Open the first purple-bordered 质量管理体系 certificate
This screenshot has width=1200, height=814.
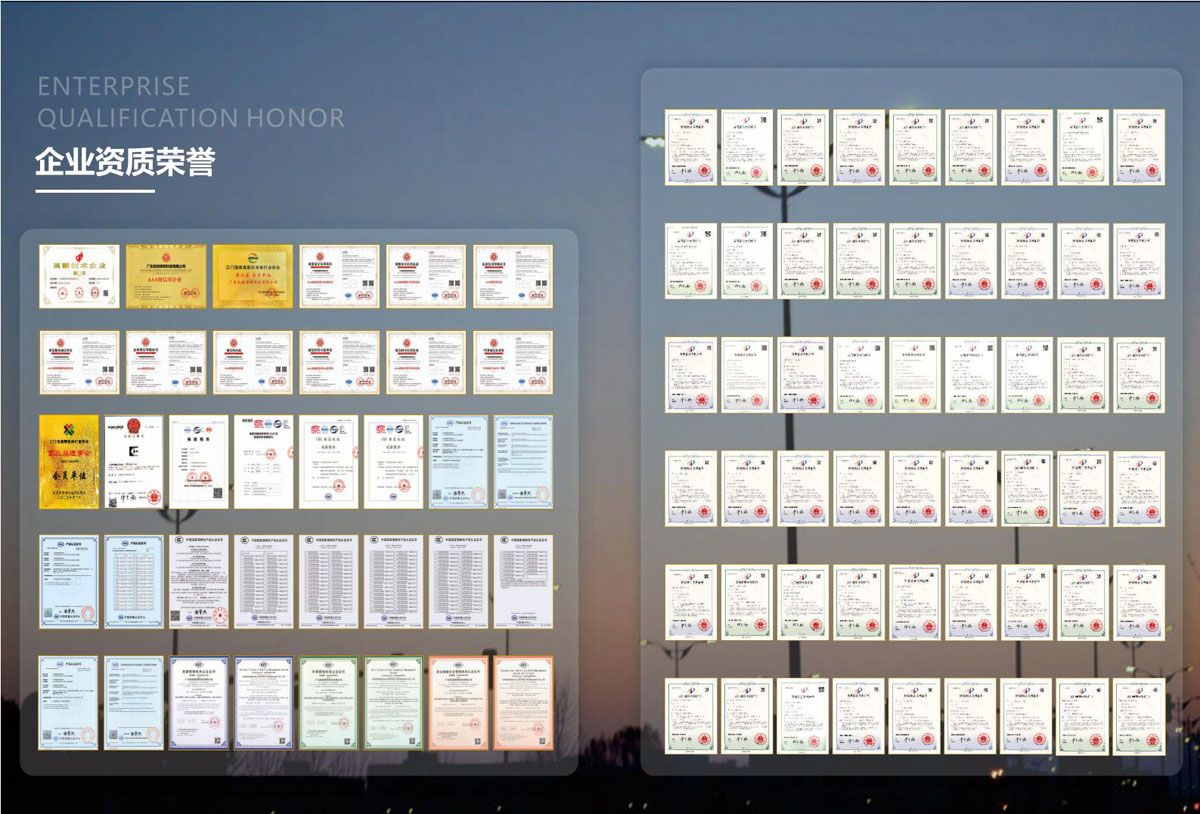point(198,703)
